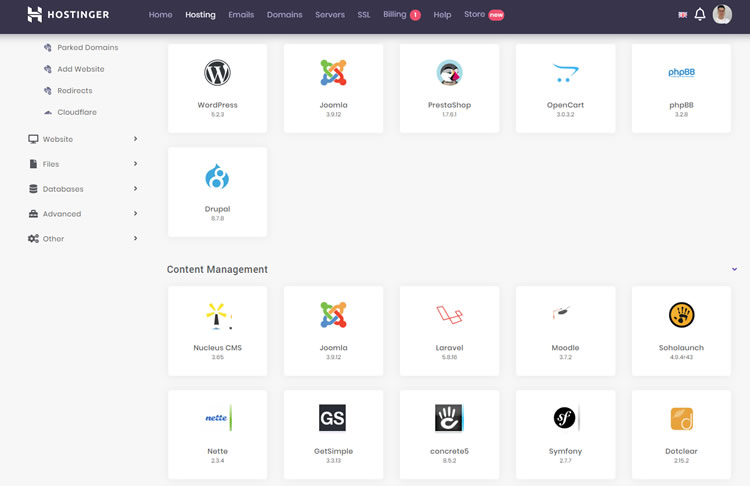
Task: Open the Servers menu
Action: (330, 15)
